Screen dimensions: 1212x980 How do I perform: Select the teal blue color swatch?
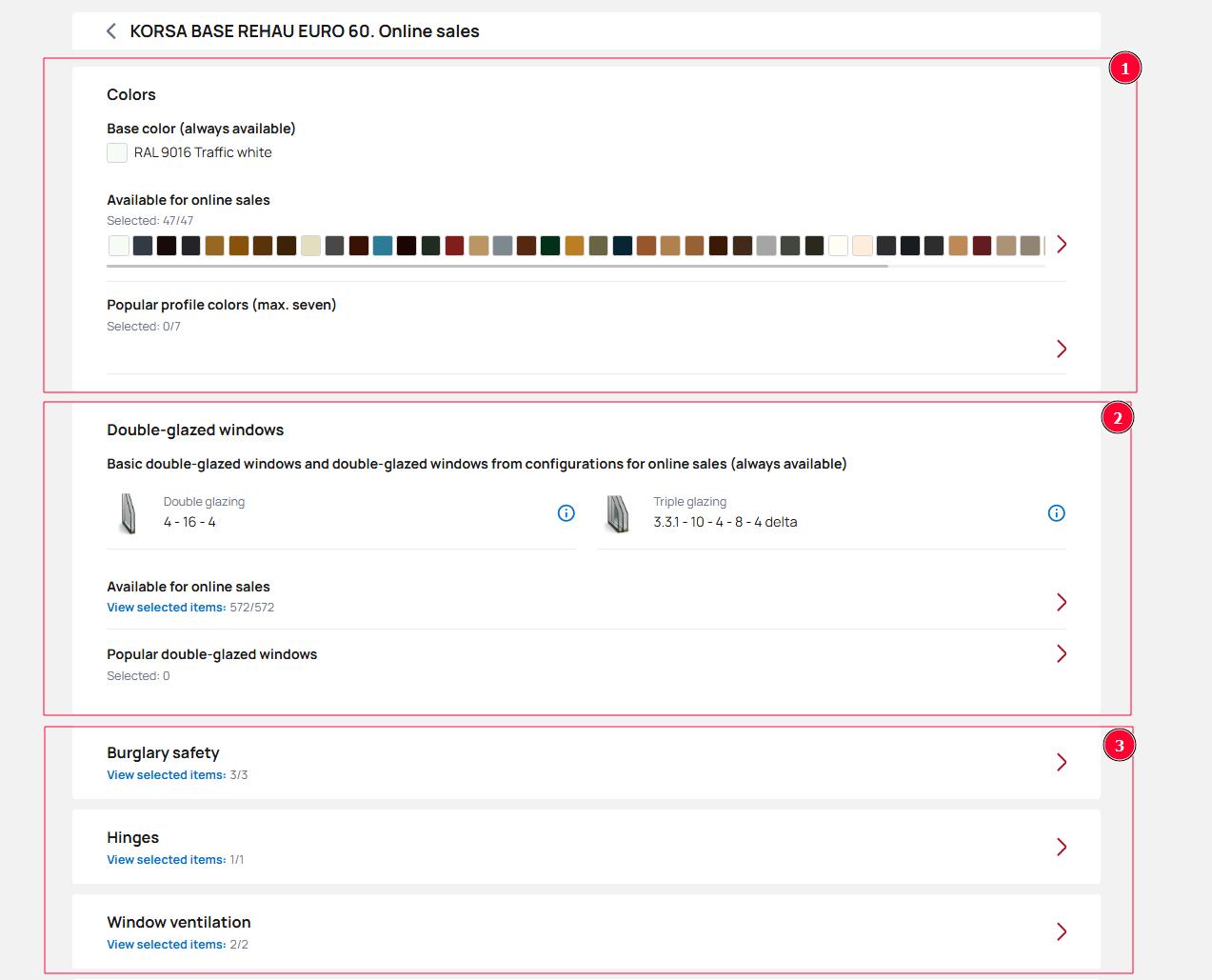coord(383,246)
